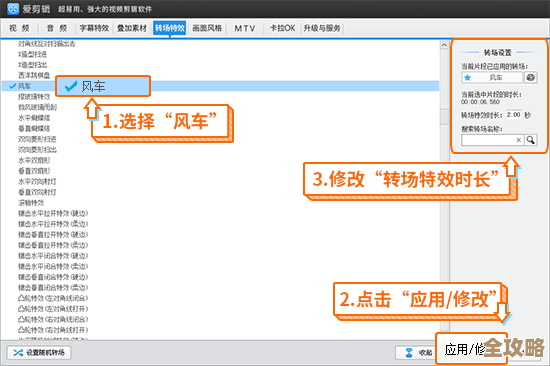
Task: Open the 字幕特效 tab
Action: pyautogui.click(x=94, y=28)
